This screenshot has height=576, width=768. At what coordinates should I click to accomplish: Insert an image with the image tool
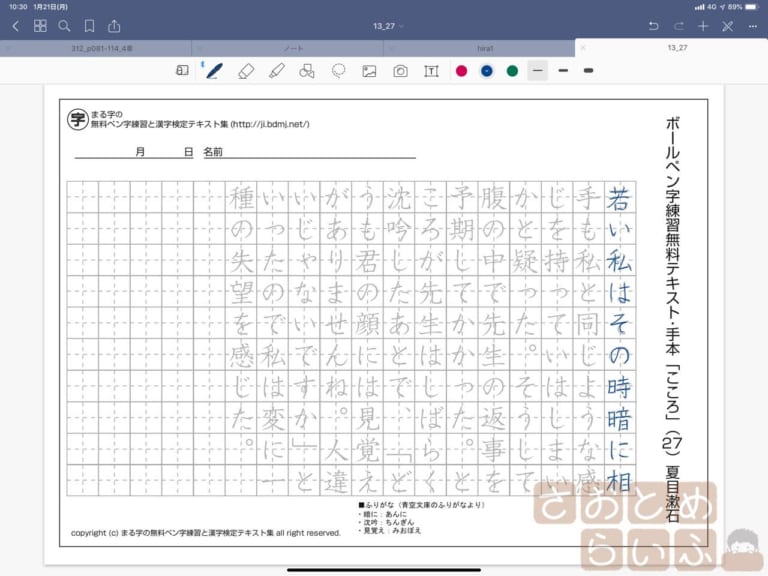click(369, 71)
